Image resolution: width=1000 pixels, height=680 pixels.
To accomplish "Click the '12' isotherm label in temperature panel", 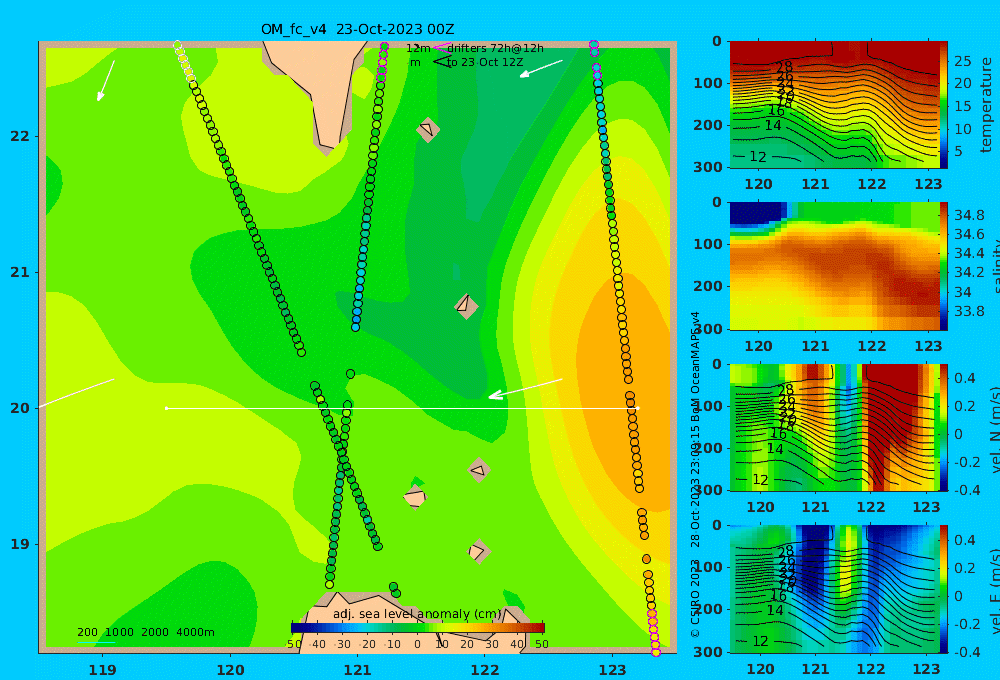I will click(758, 157).
